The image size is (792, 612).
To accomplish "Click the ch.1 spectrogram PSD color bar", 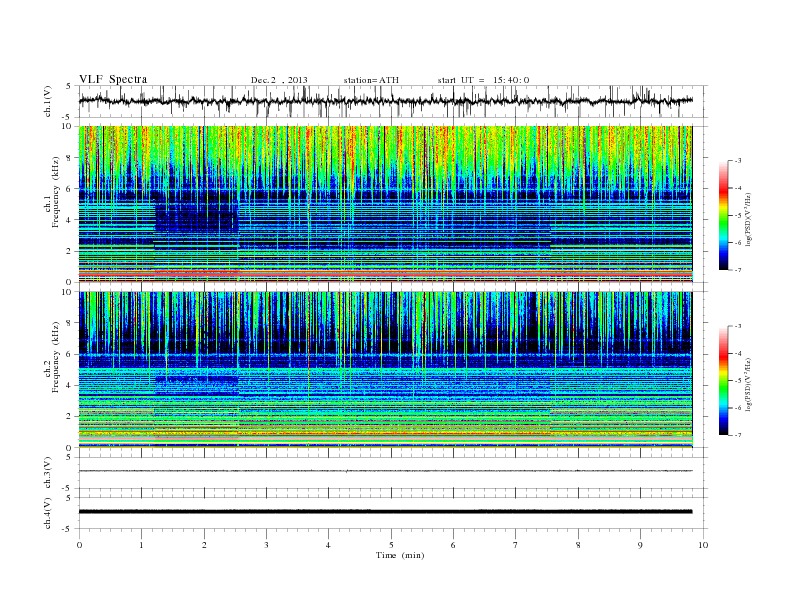I will [x=724, y=215].
